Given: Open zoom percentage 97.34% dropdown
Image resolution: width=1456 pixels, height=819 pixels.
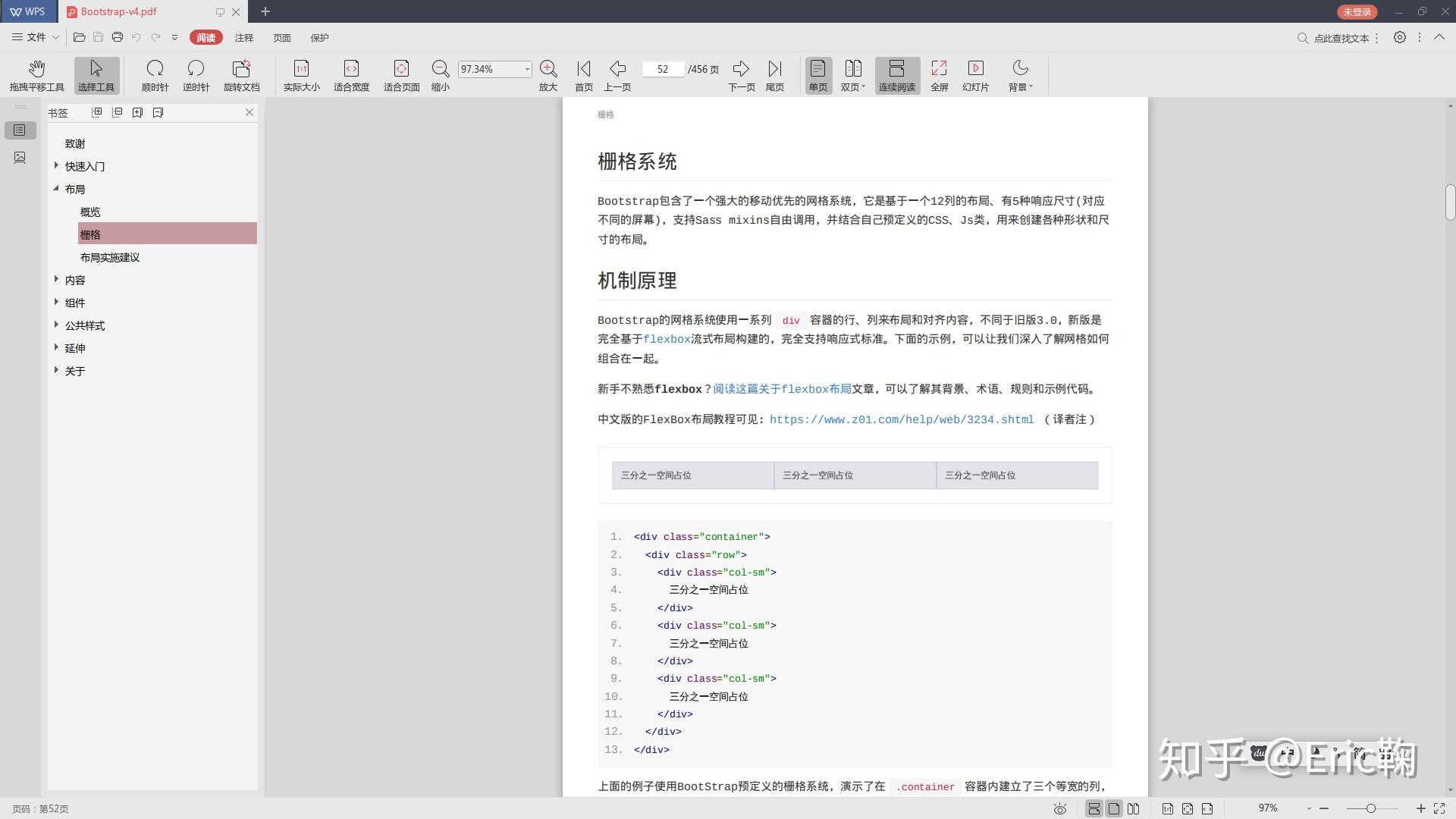Looking at the screenshot, I should click(527, 69).
